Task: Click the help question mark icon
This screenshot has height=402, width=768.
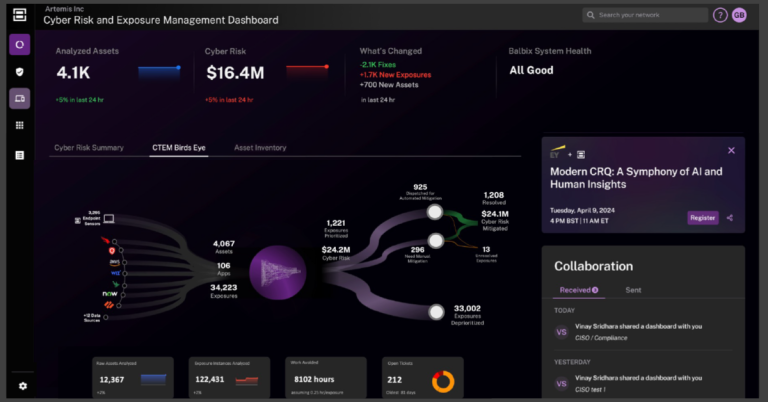Action: (720, 15)
